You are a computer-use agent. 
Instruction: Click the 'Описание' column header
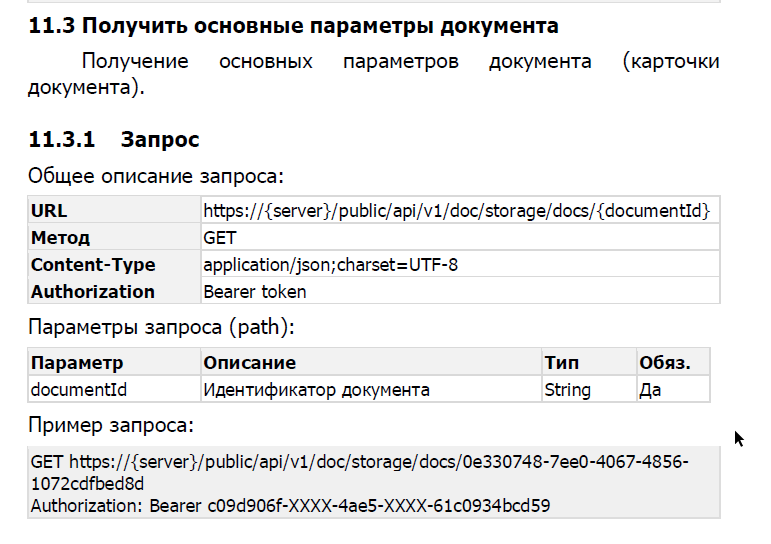pos(250,362)
